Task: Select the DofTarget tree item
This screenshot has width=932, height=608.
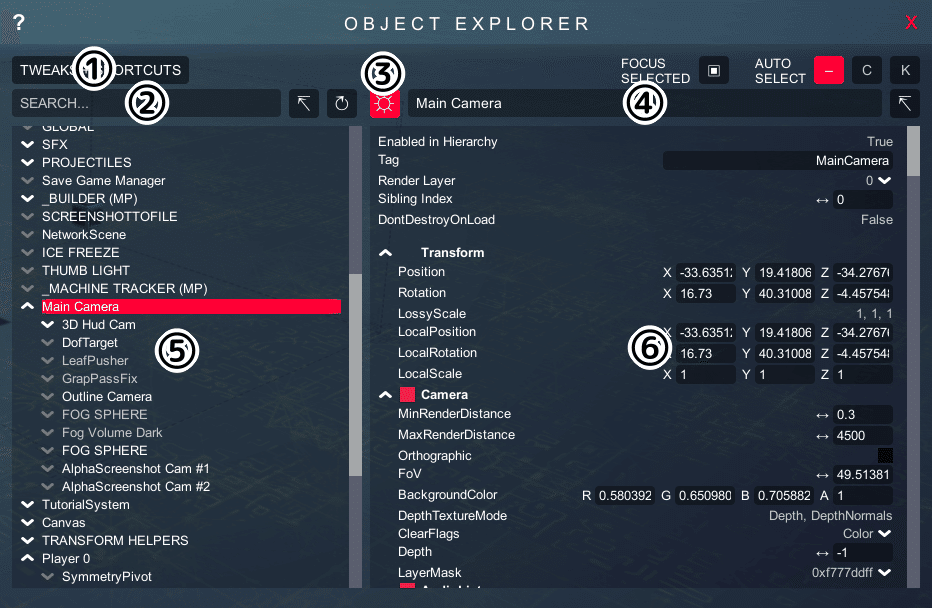Action: pos(90,343)
